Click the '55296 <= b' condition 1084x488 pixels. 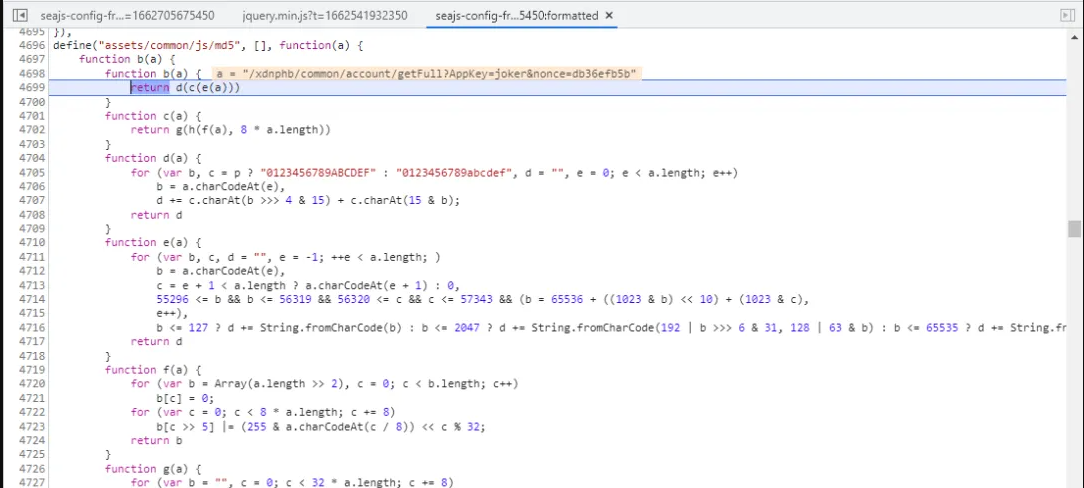(x=189, y=299)
